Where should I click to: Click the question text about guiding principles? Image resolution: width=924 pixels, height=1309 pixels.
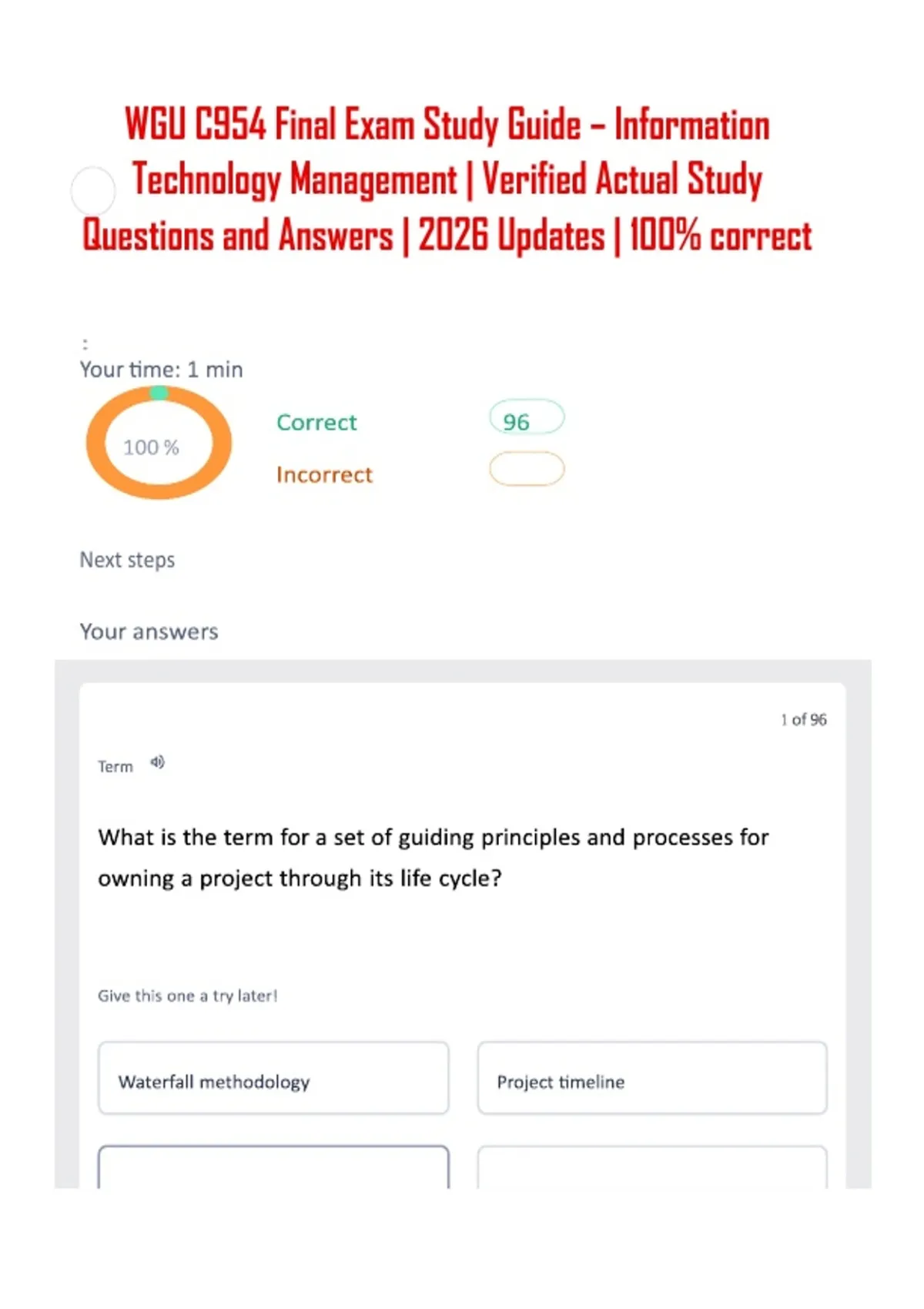click(433, 857)
